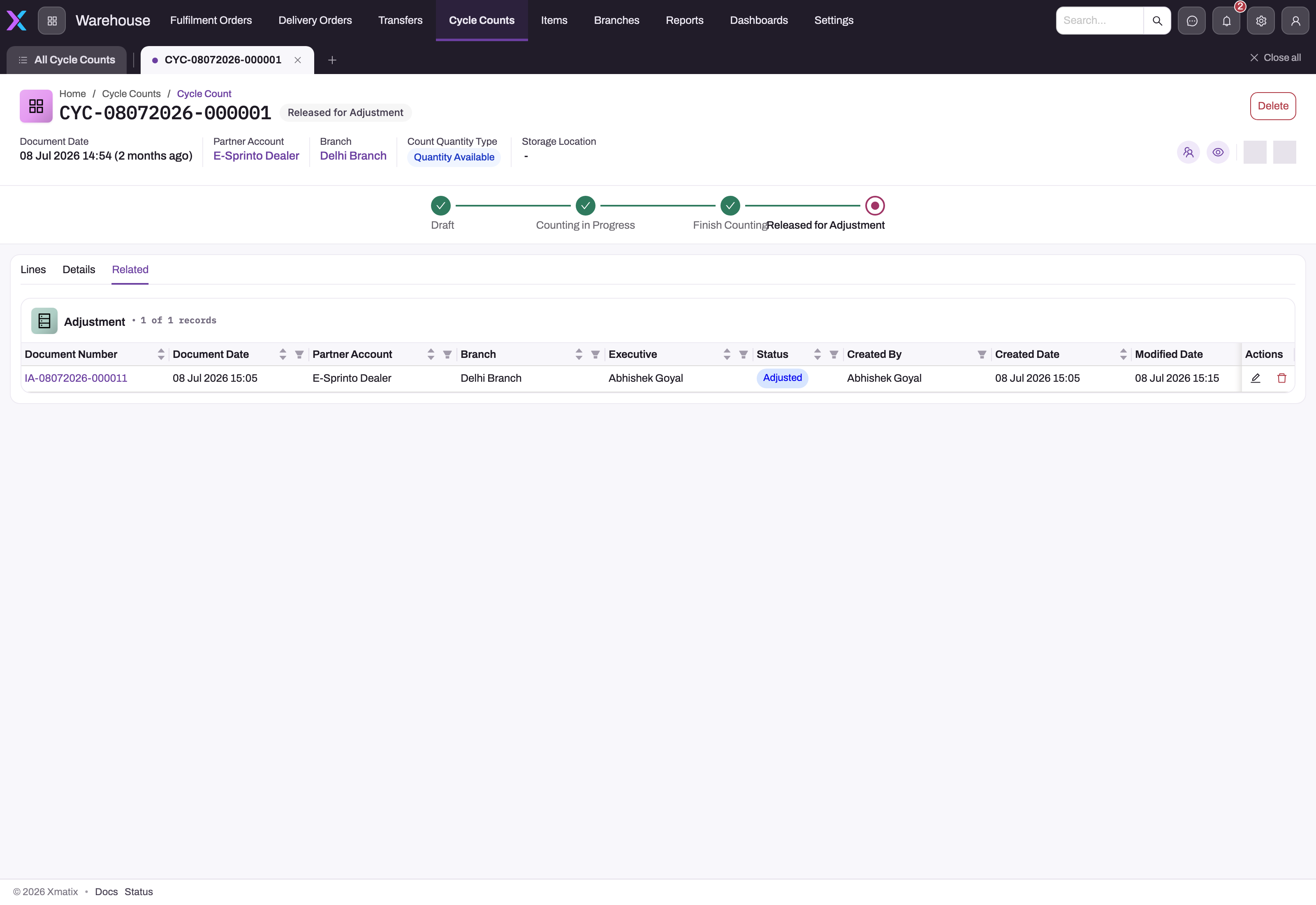Sort by Document Number column

(x=161, y=355)
